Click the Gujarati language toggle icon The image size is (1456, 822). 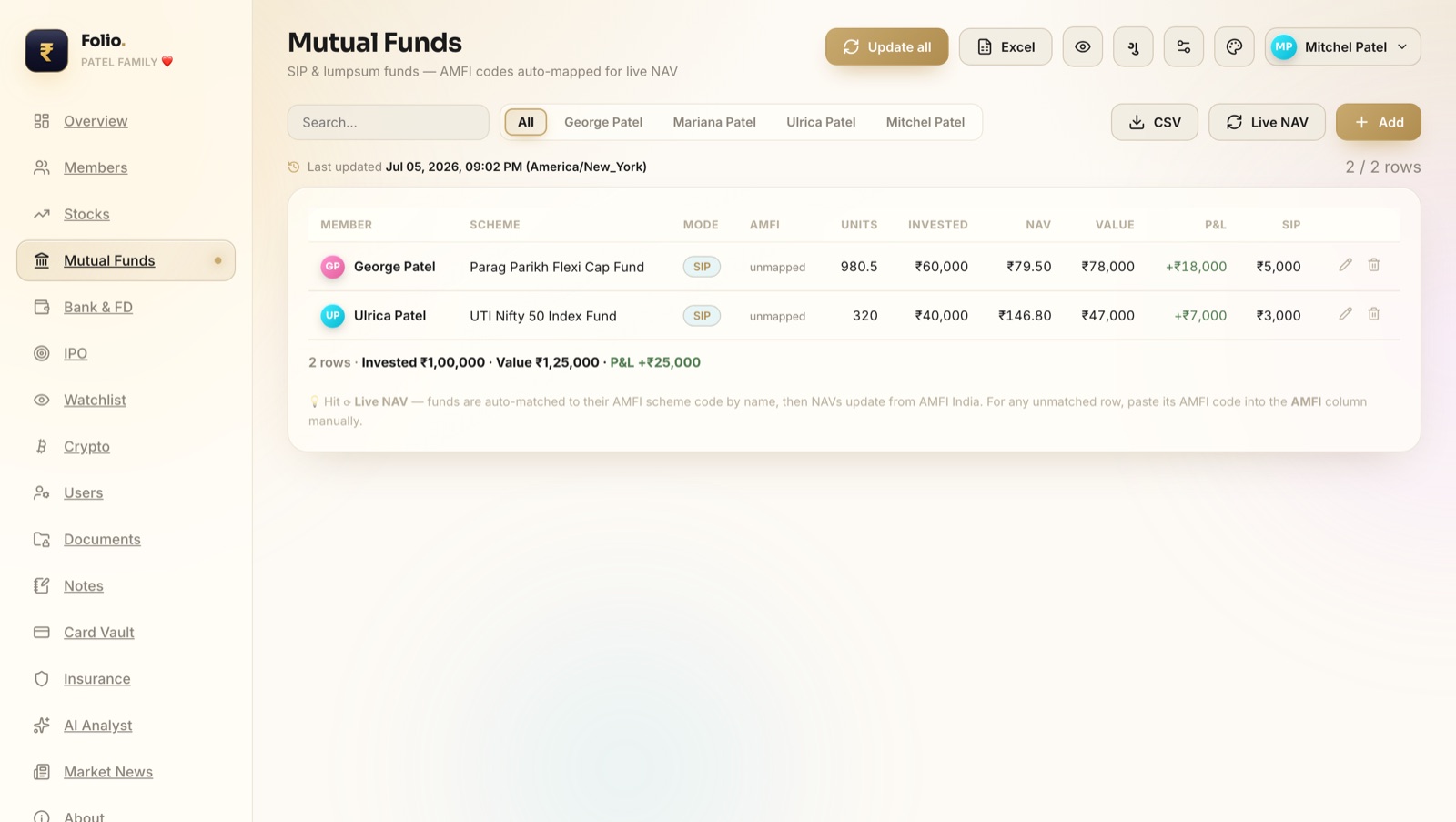(1133, 46)
